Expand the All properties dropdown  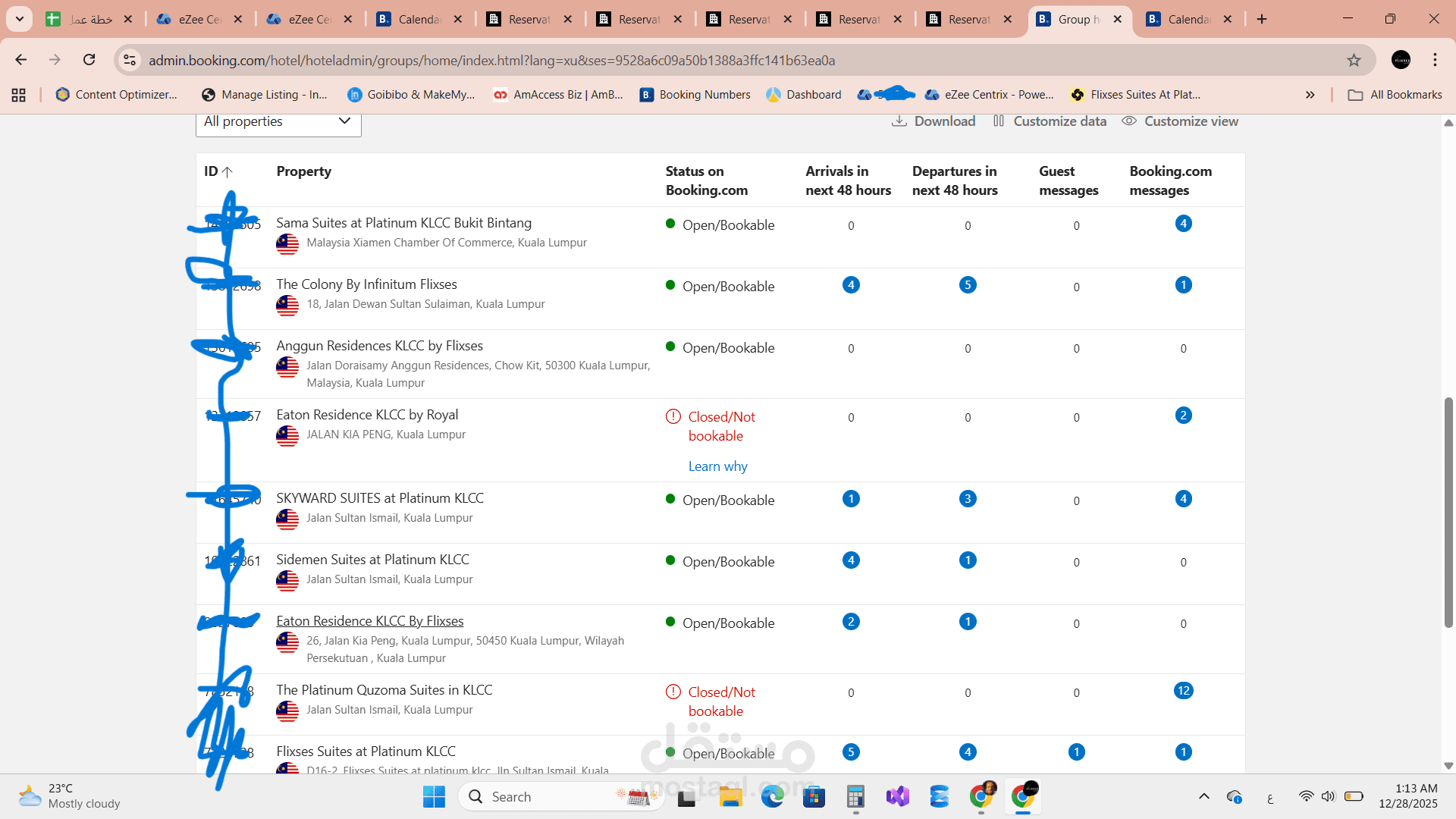click(278, 121)
